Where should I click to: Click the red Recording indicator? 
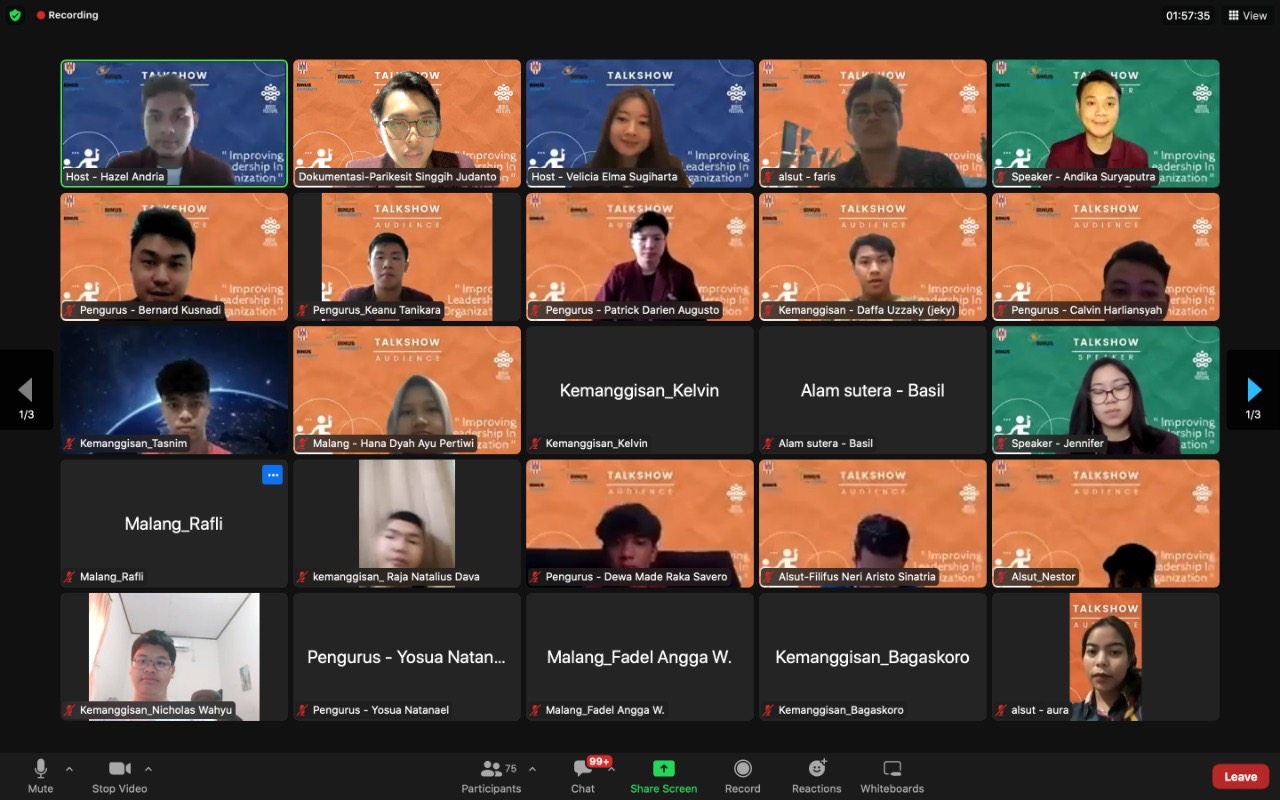(67, 15)
